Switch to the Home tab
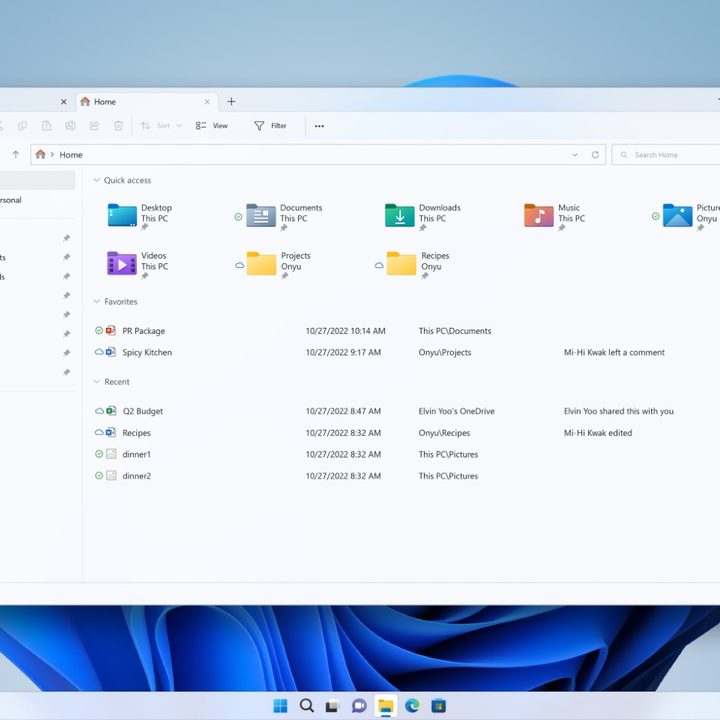 pos(146,101)
